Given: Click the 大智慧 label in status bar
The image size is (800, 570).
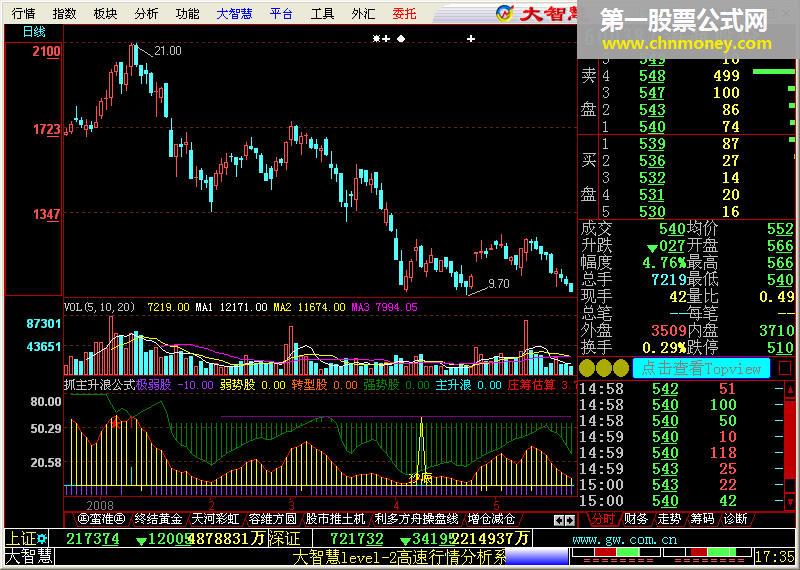Looking at the screenshot, I should [x=29, y=557].
